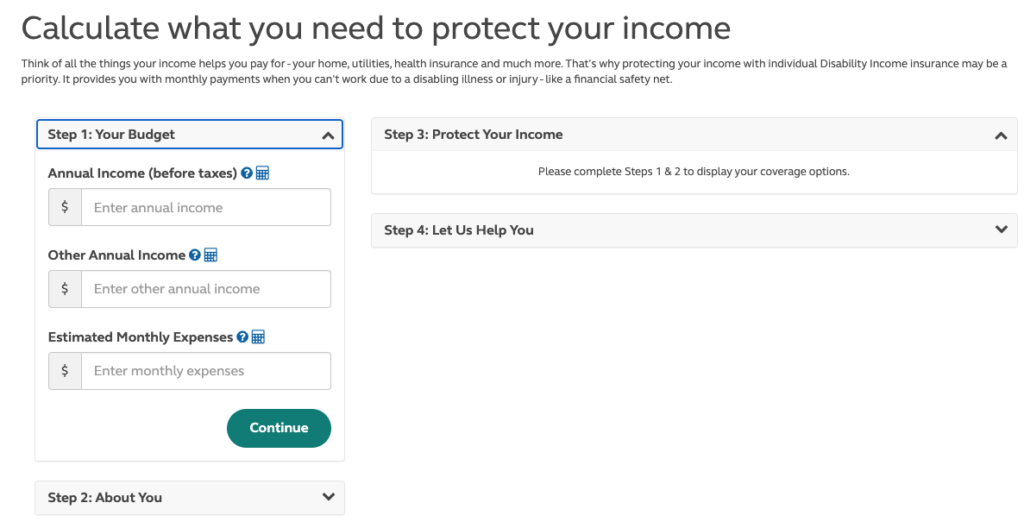
Task: Focus the Enter other annual income field
Action: [206, 289]
